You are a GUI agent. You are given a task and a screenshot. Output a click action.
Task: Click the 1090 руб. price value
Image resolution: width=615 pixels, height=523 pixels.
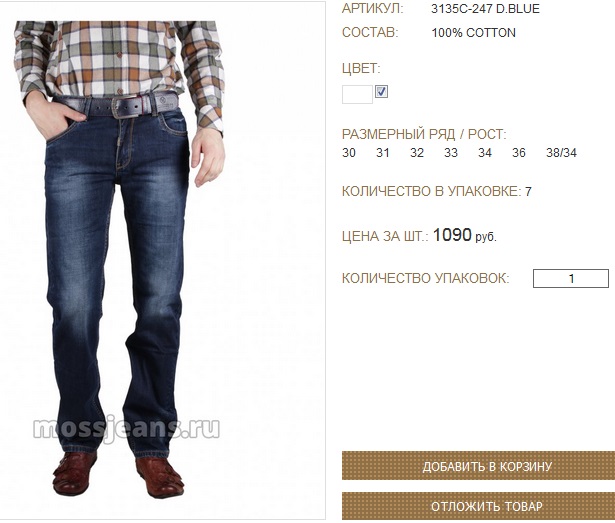coord(465,235)
